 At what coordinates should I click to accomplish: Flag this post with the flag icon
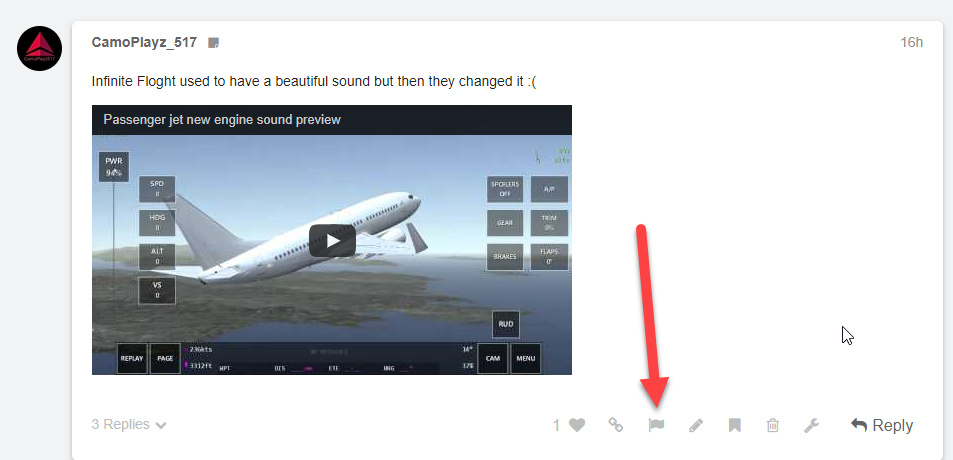click(x=656, y=425)
